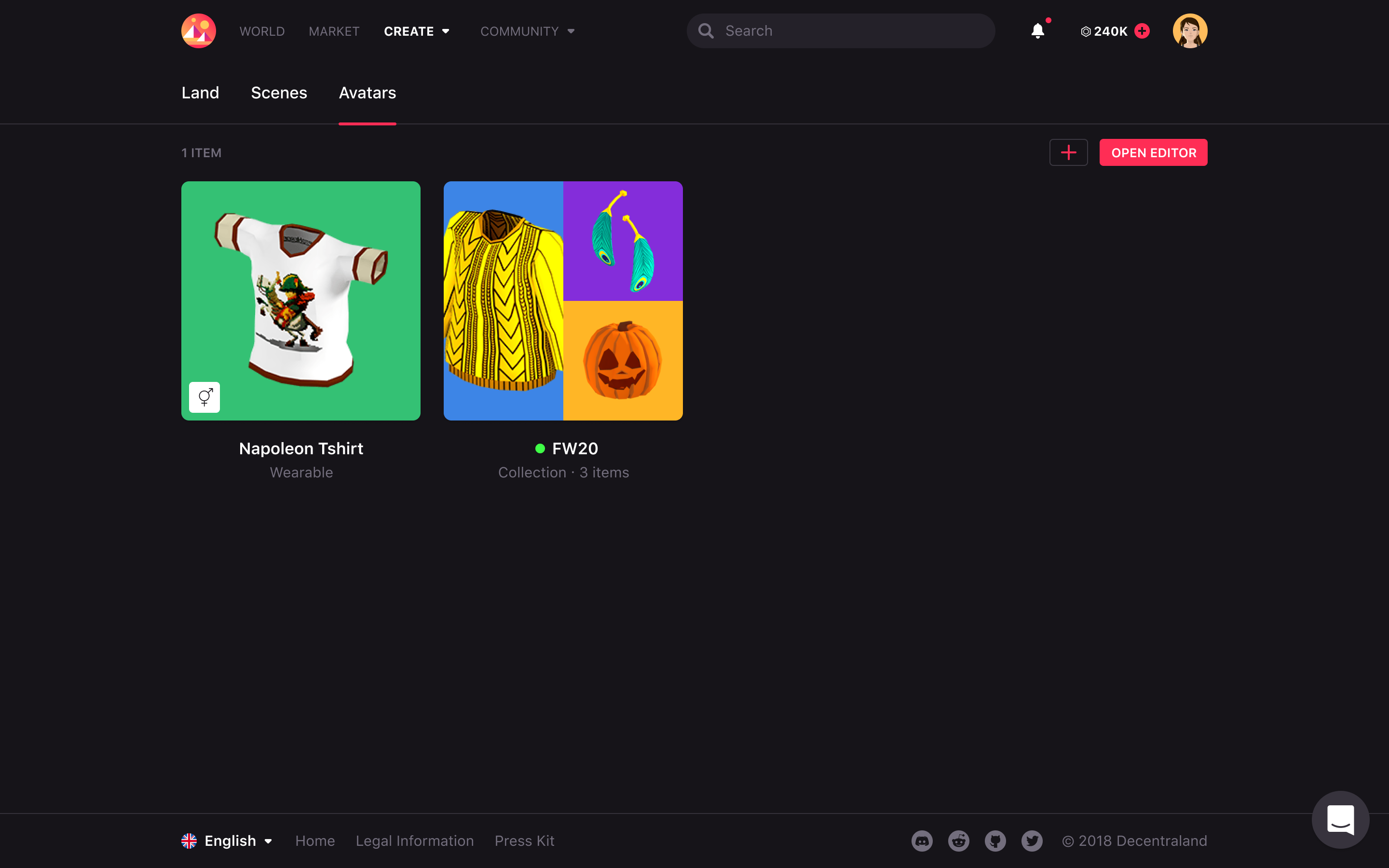Open the support chat bubble

click(1340, 819)
